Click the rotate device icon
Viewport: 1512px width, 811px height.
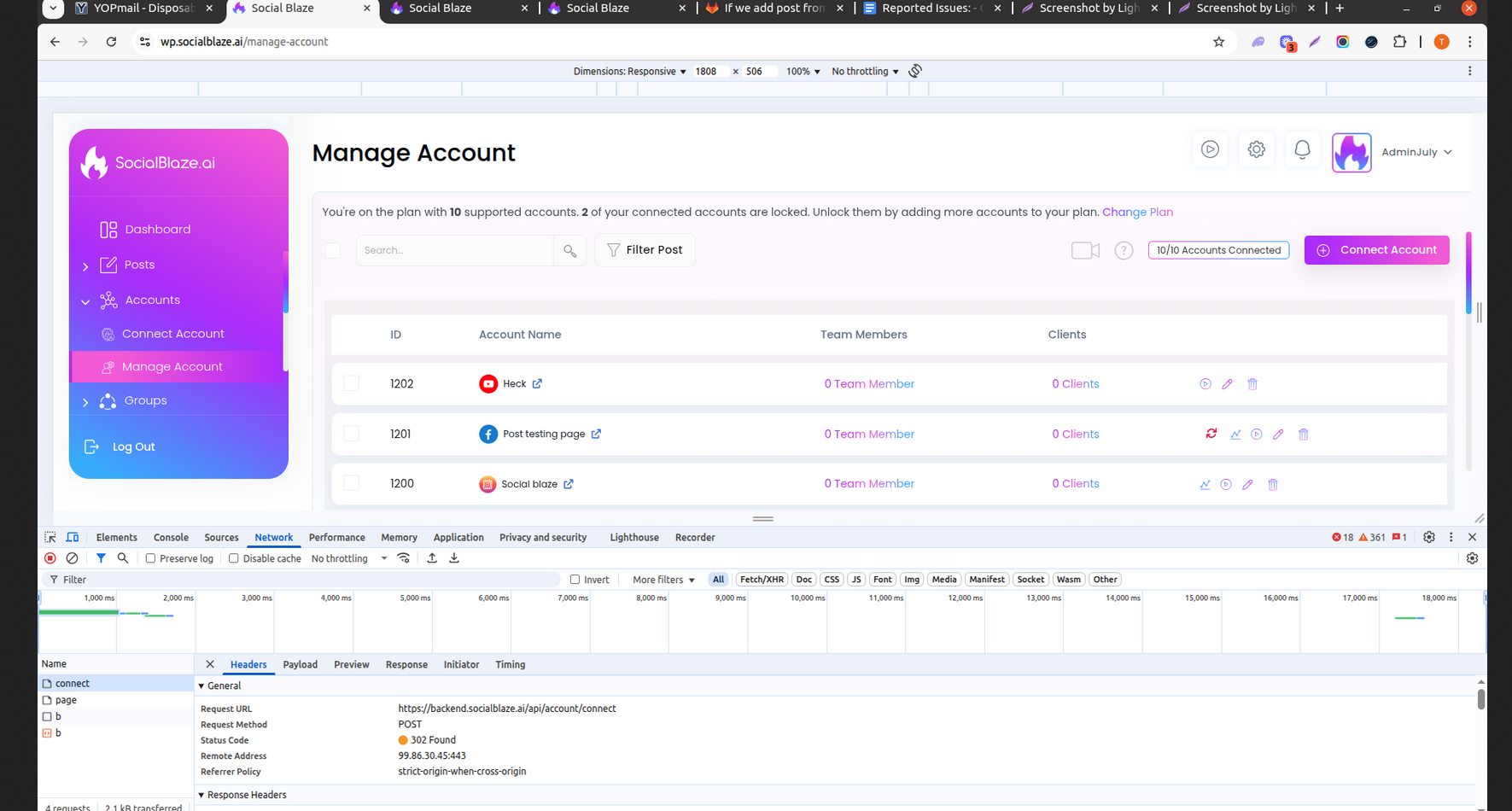pos(915,71)
